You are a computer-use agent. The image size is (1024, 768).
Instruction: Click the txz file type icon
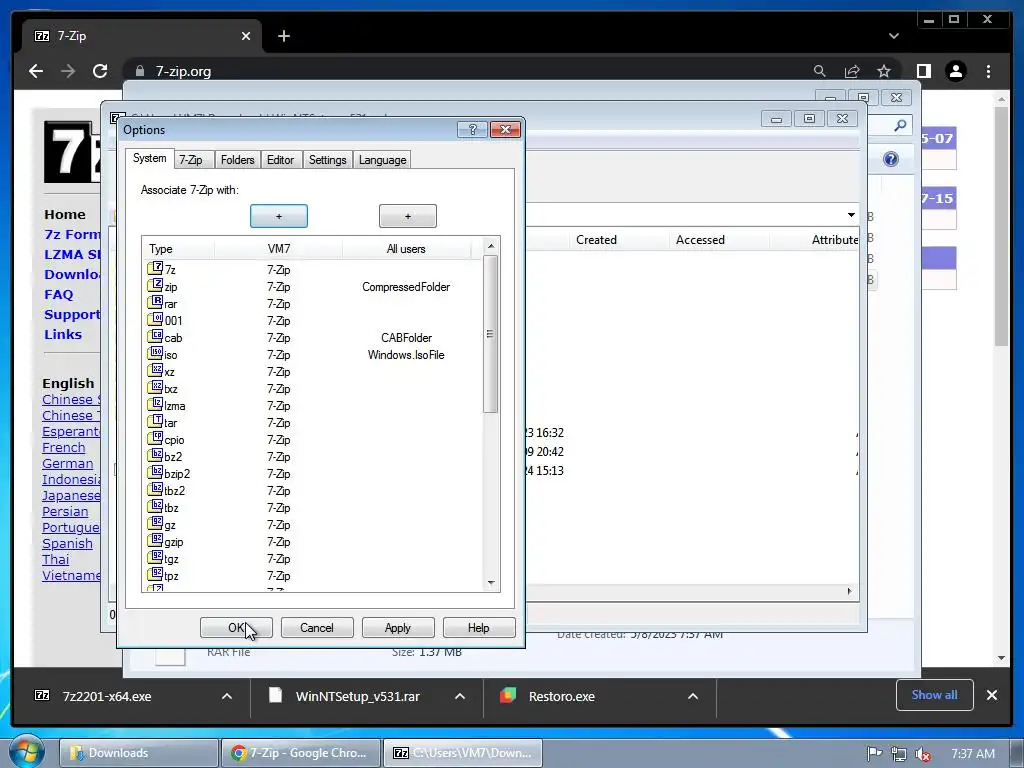(155, 387)
